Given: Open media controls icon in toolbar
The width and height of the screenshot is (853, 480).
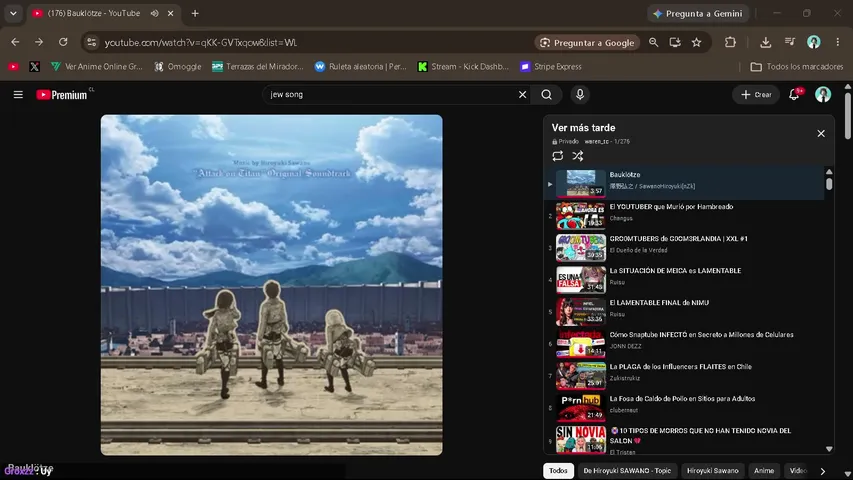Looking at the screenshot, I should (790, 42).
